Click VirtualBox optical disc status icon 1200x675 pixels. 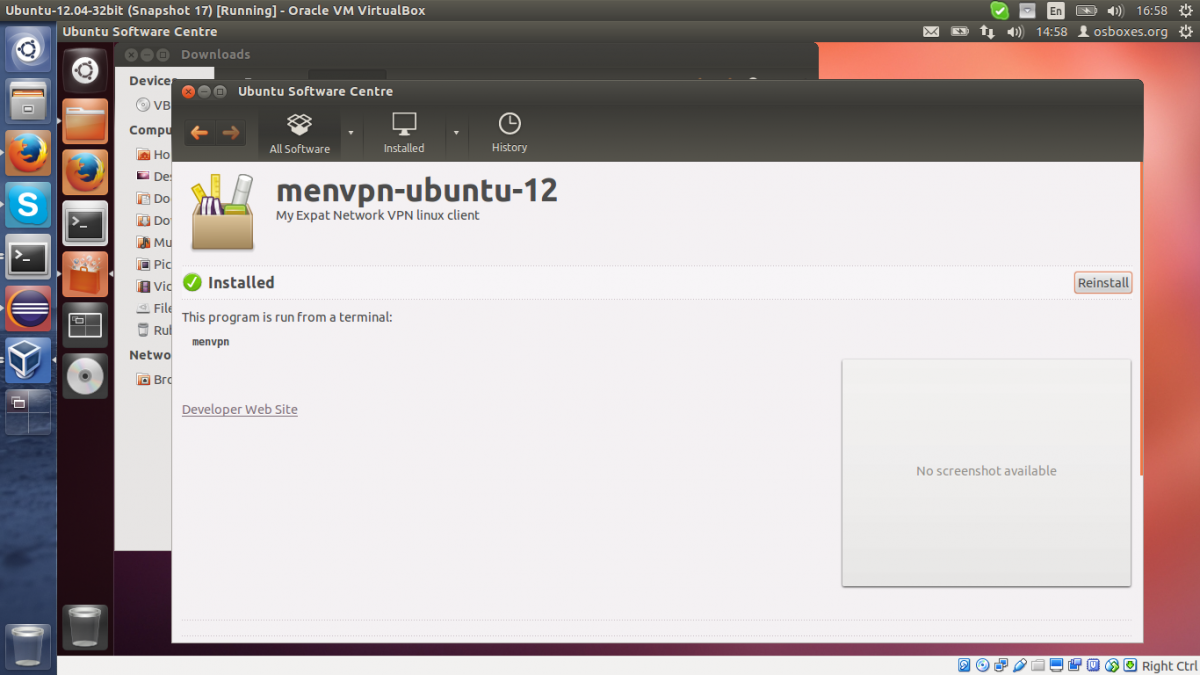tap(982, 665)
